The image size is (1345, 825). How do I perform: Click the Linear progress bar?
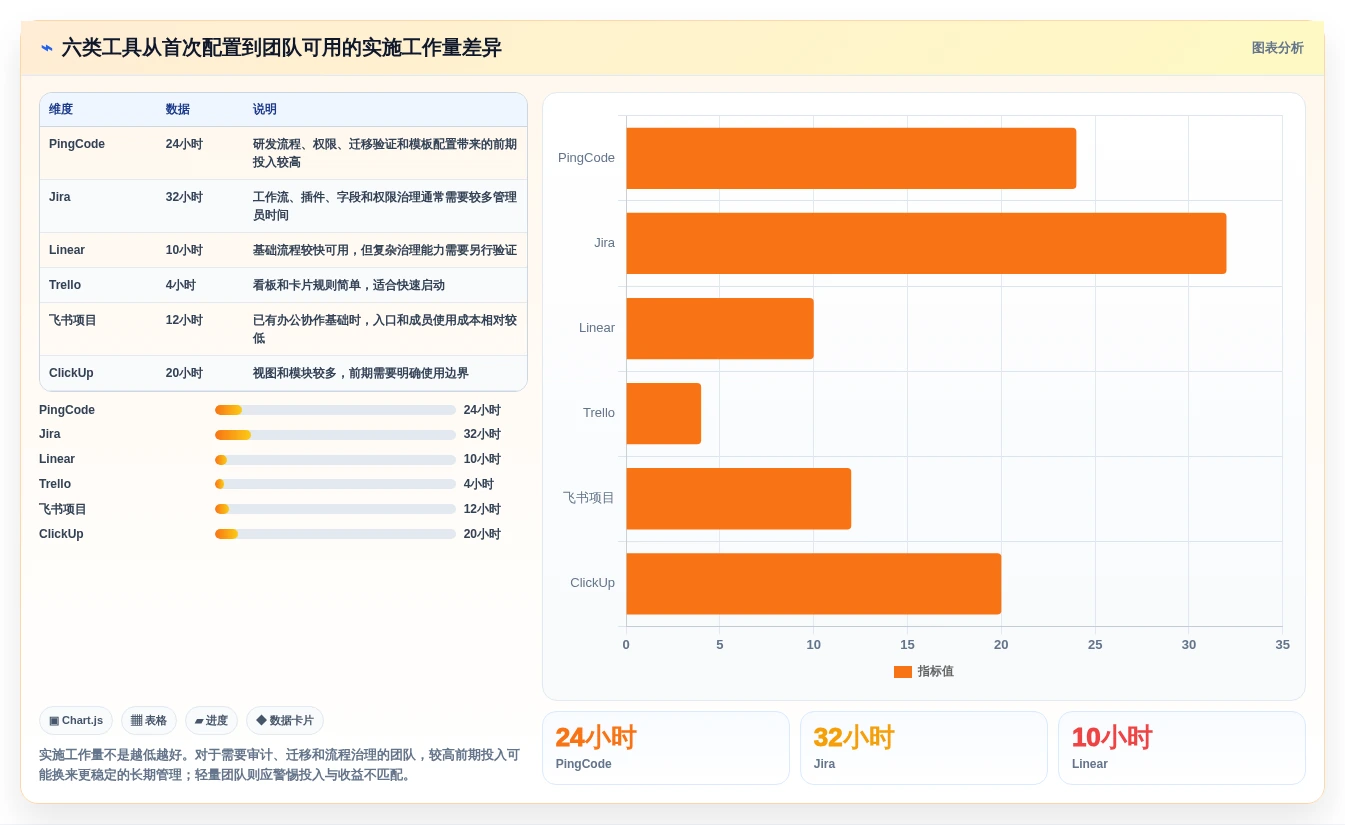(335, 460)
